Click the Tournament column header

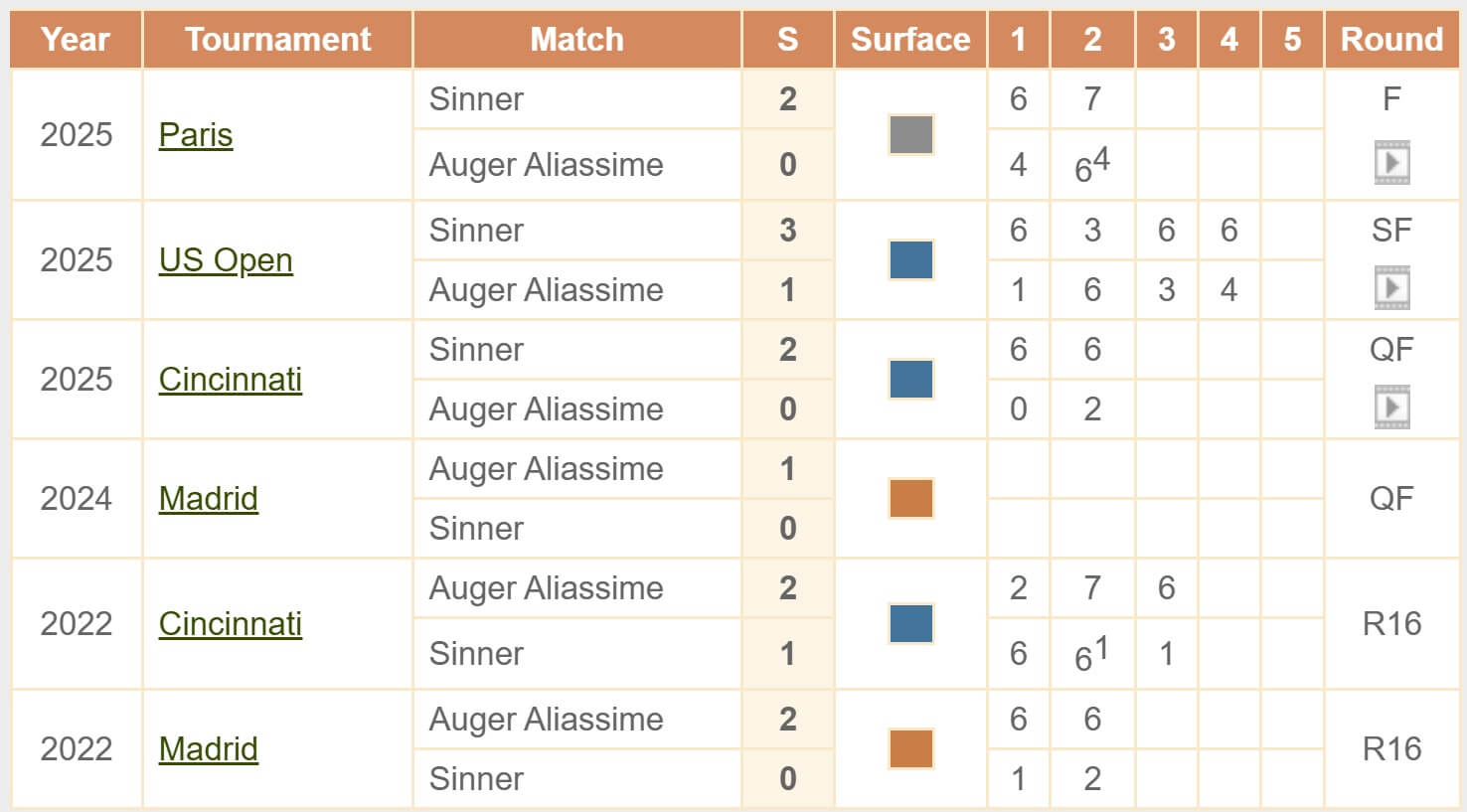coord(277,40)
